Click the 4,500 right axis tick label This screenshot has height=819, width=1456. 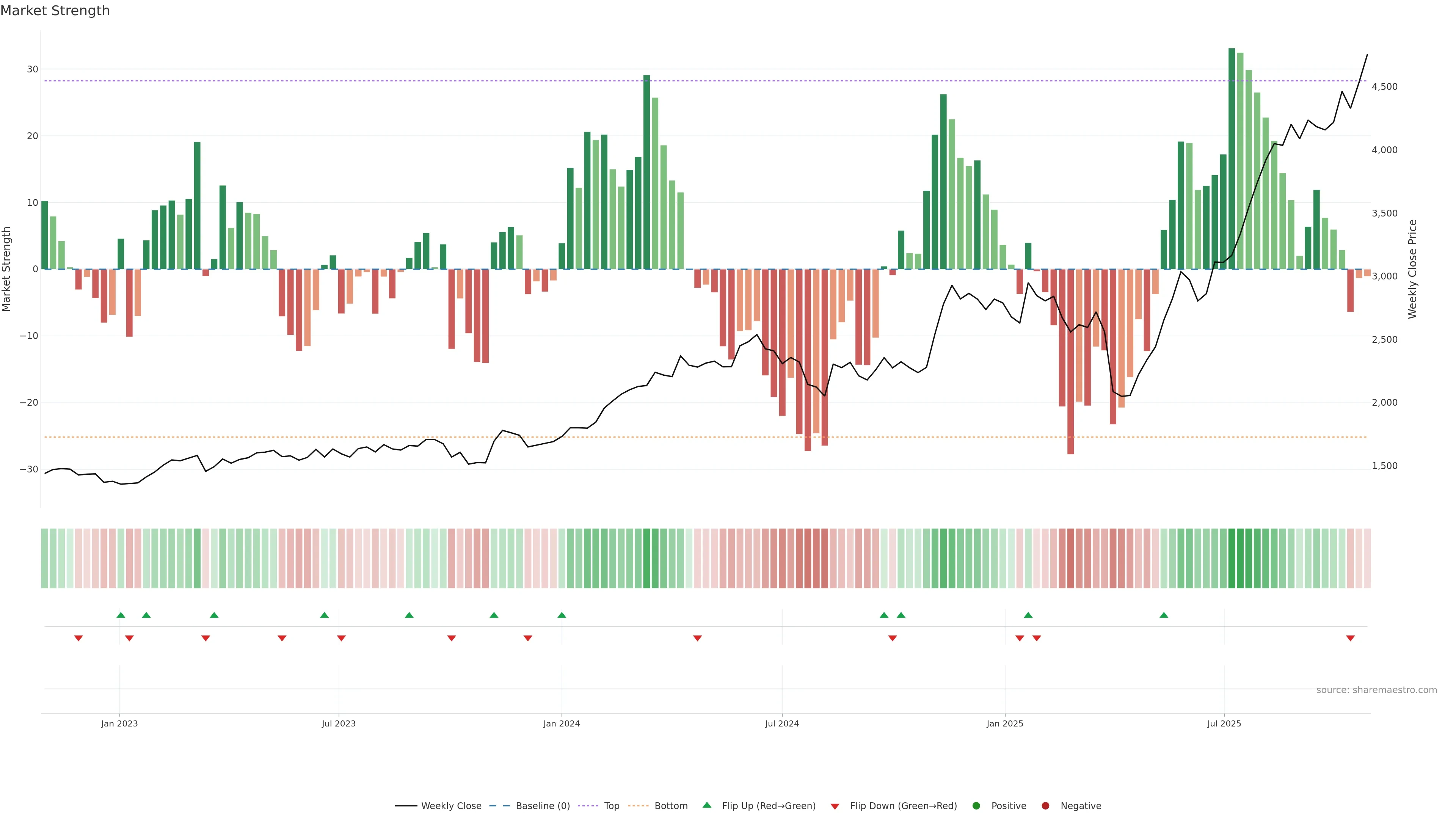tap(1384, 86)
